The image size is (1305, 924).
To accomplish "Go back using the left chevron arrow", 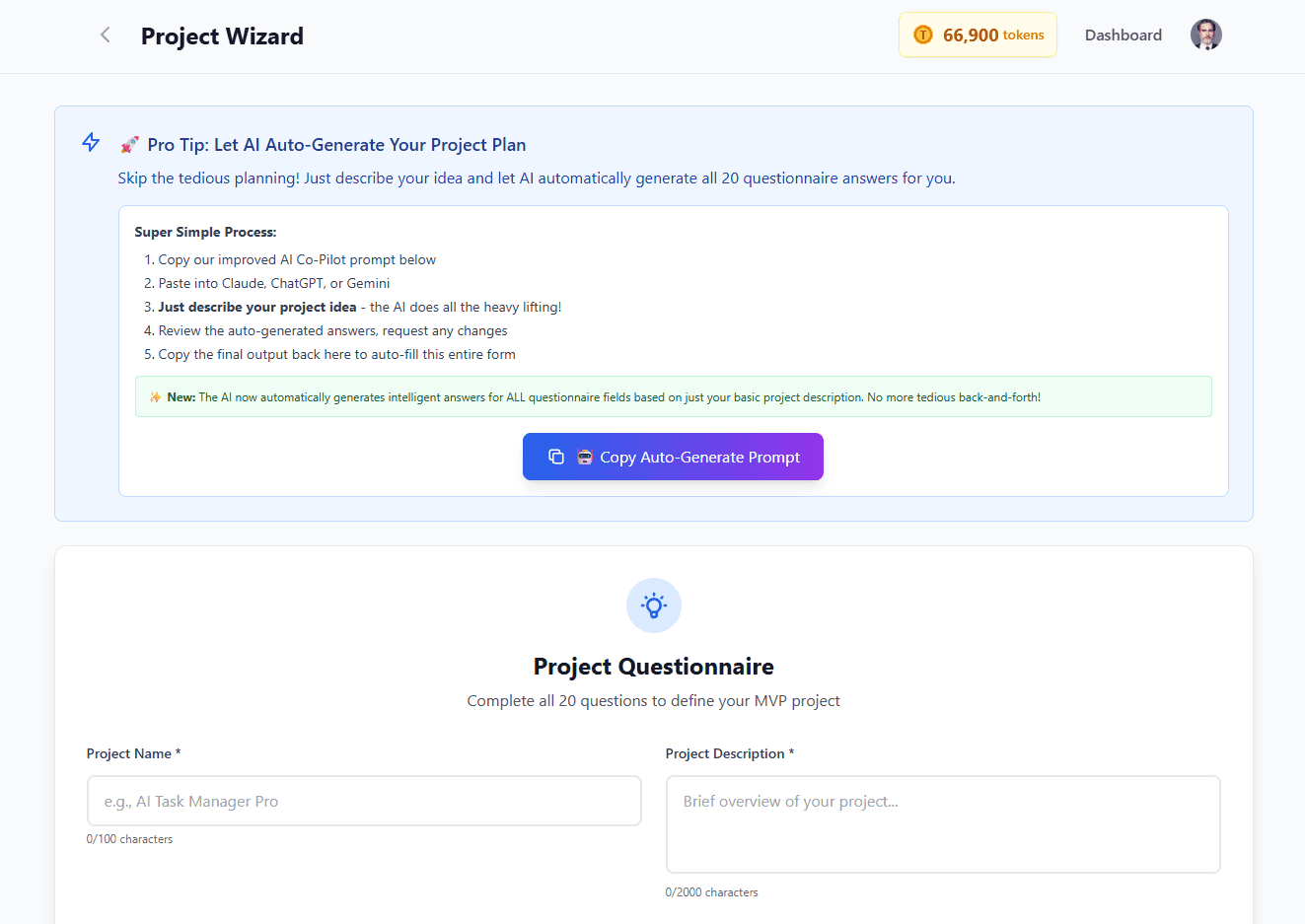I will [105, 36].
